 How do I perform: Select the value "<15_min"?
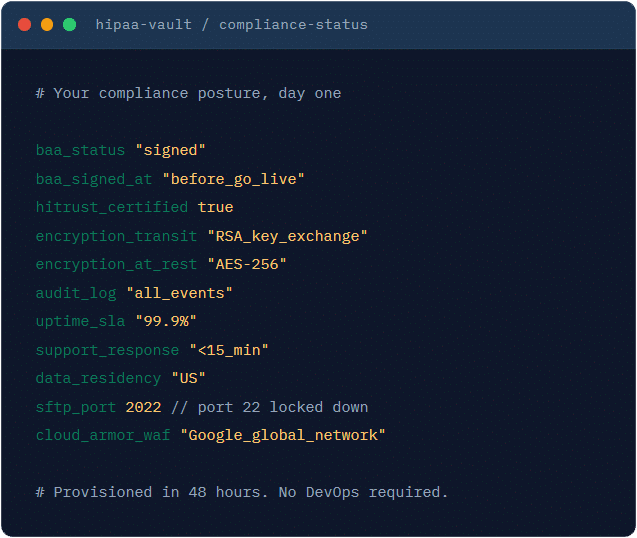tap(229, 350)
